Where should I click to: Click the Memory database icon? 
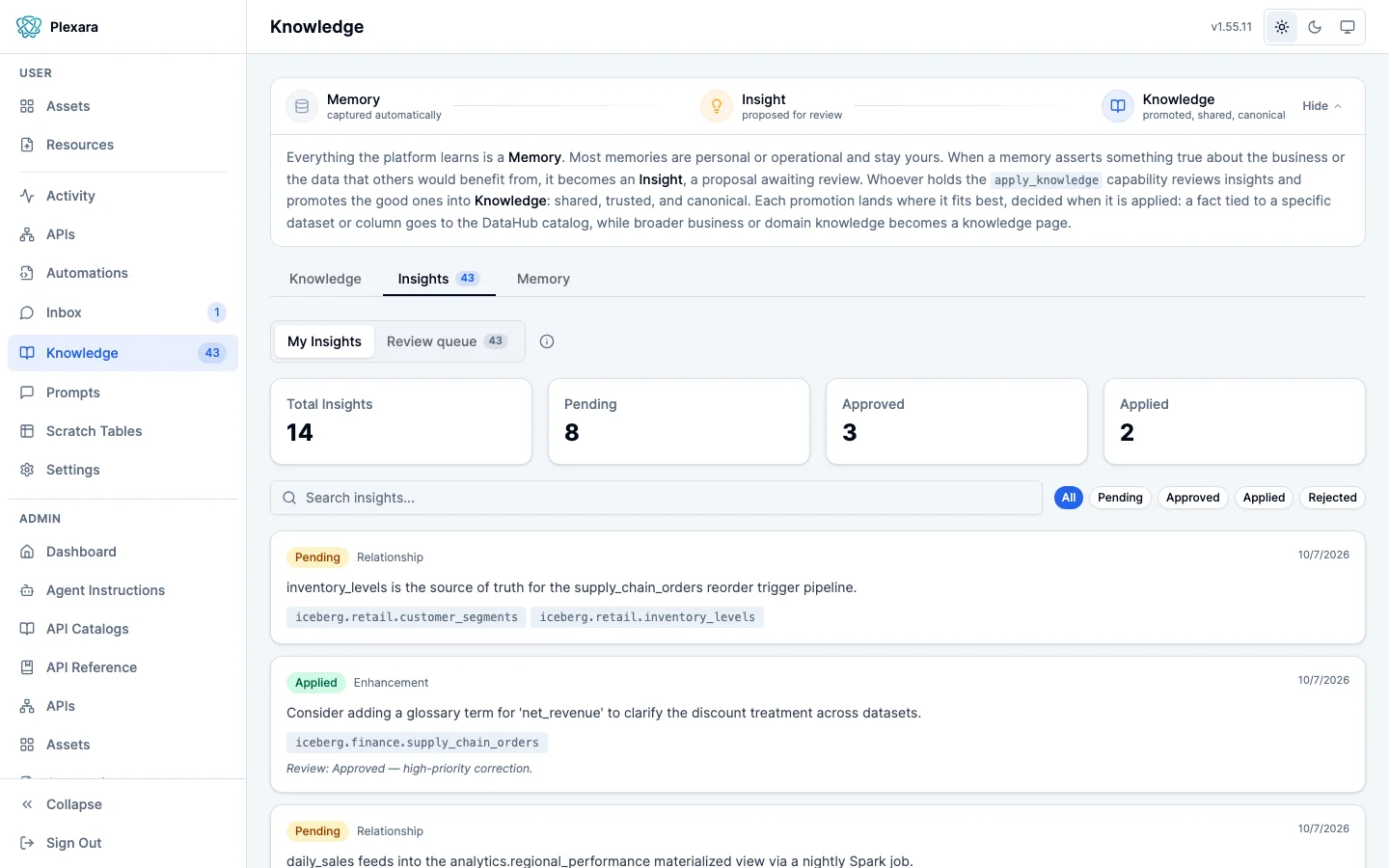coord(302,106)
